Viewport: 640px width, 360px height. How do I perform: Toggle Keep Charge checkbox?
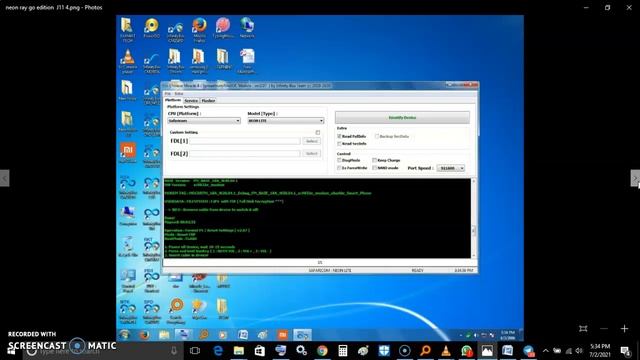(x=374, y=160)
